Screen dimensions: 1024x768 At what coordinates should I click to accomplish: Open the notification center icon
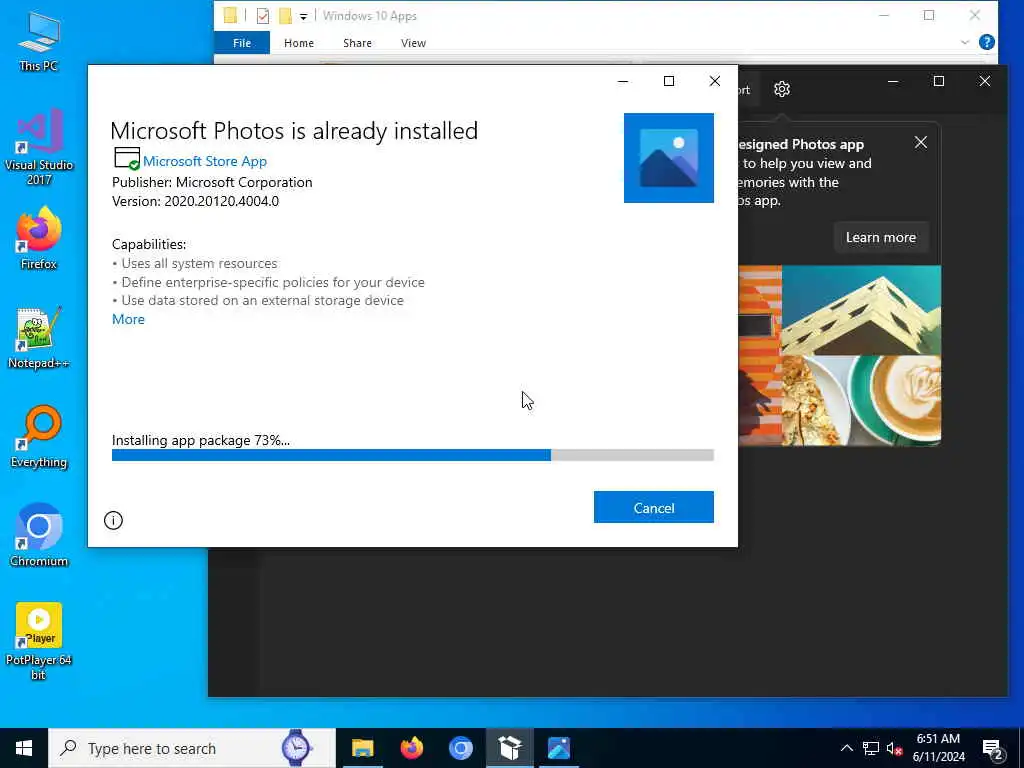tap(992, 749)
